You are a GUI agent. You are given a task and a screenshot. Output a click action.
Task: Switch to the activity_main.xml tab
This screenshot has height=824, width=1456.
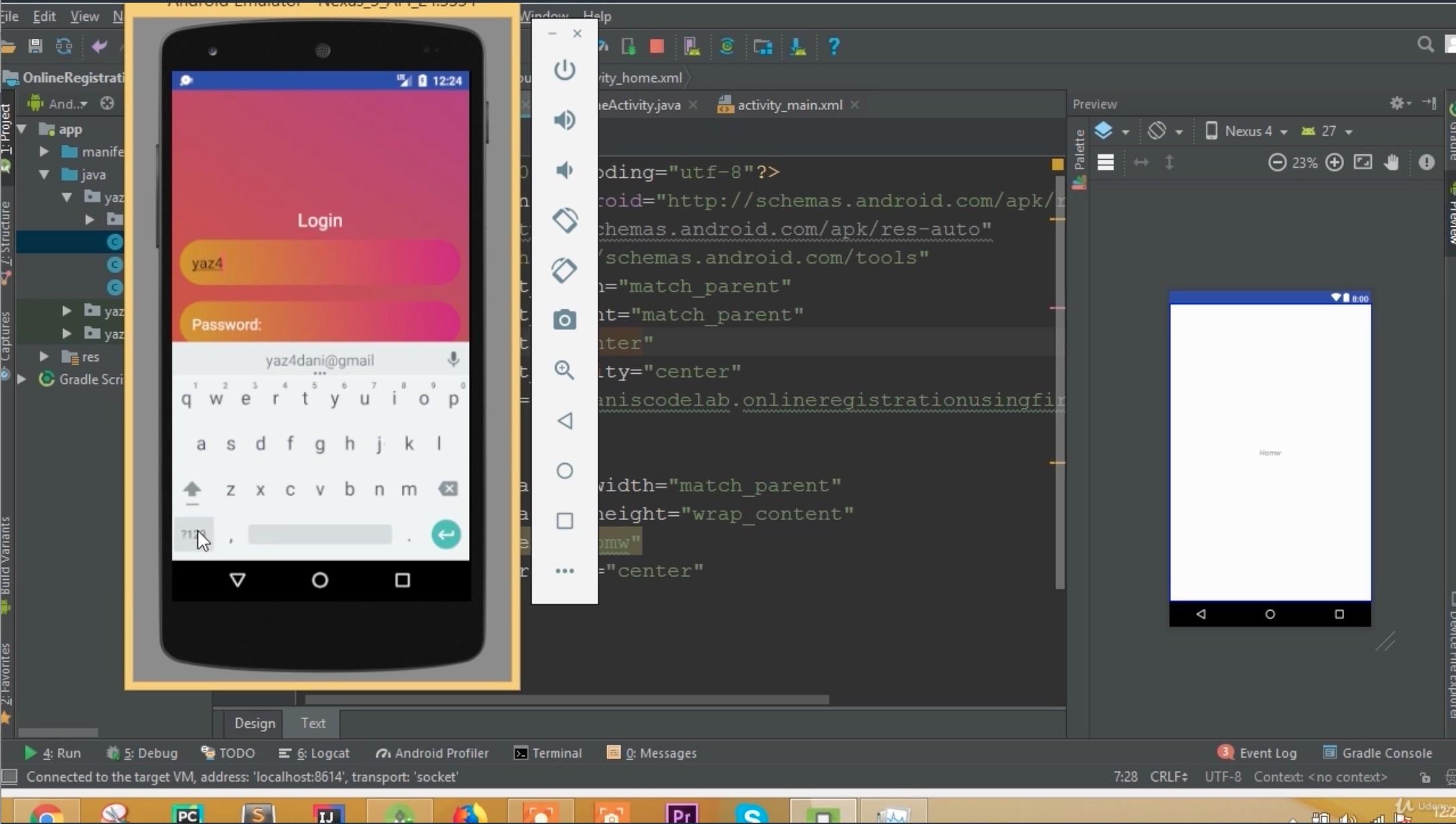tap(789, 105)
